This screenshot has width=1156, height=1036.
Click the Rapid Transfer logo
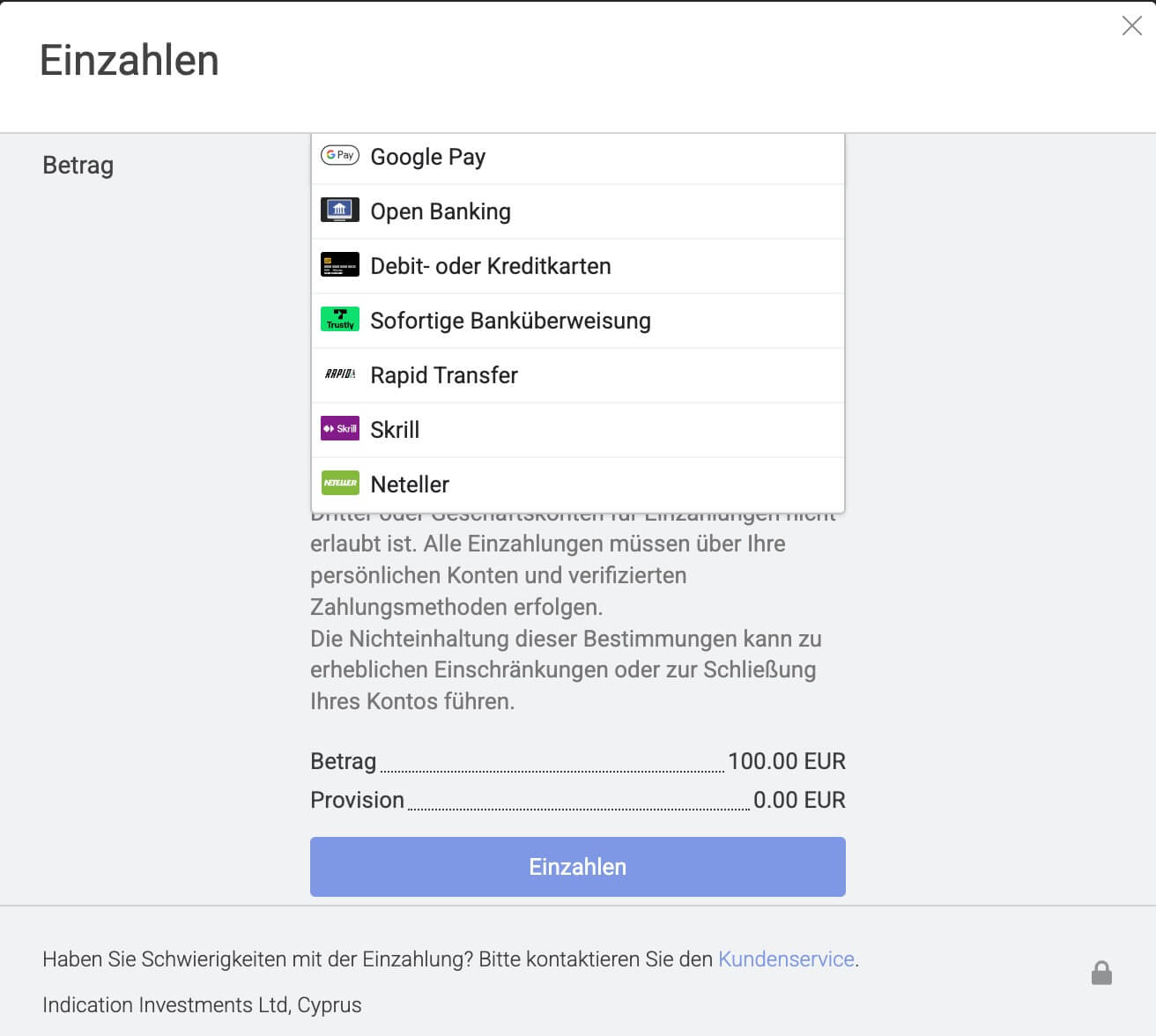(339, 374)
